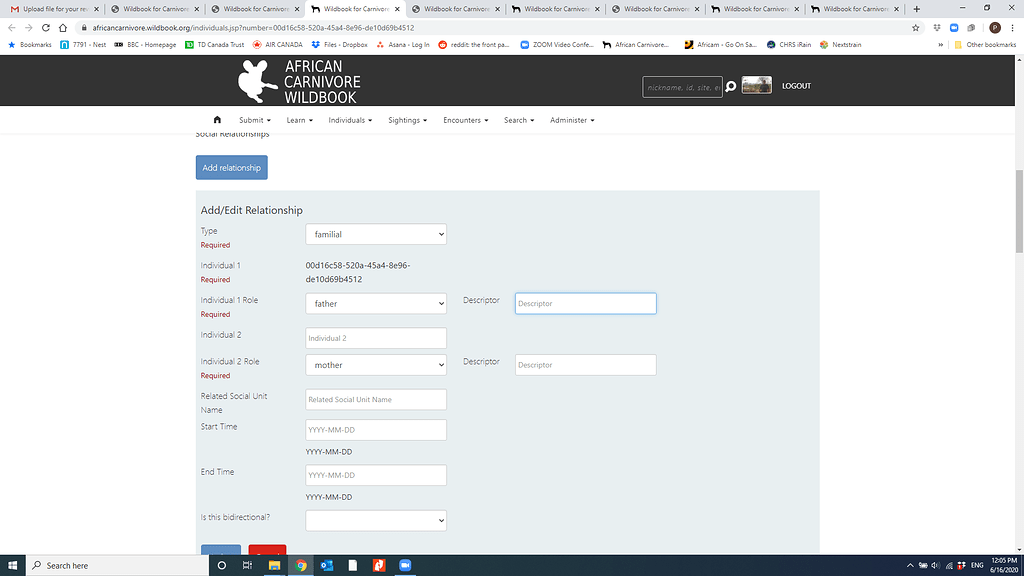The width and height of the screenshot is (1024, 576).
Task: Click the Add relationship button
Action: pyautogui.click(x=231, y=168)
